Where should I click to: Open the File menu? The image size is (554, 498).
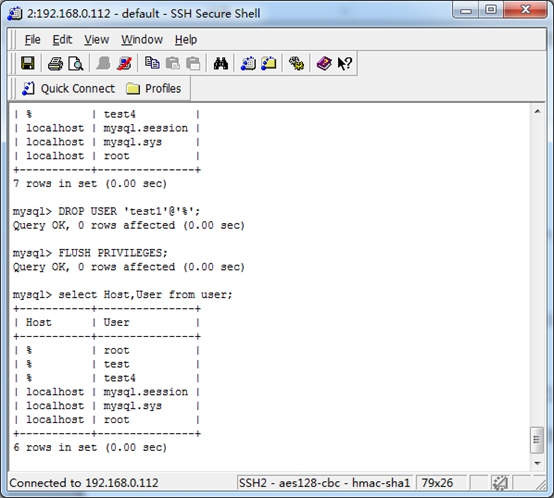pyautogui.click(x=33, y=40)
